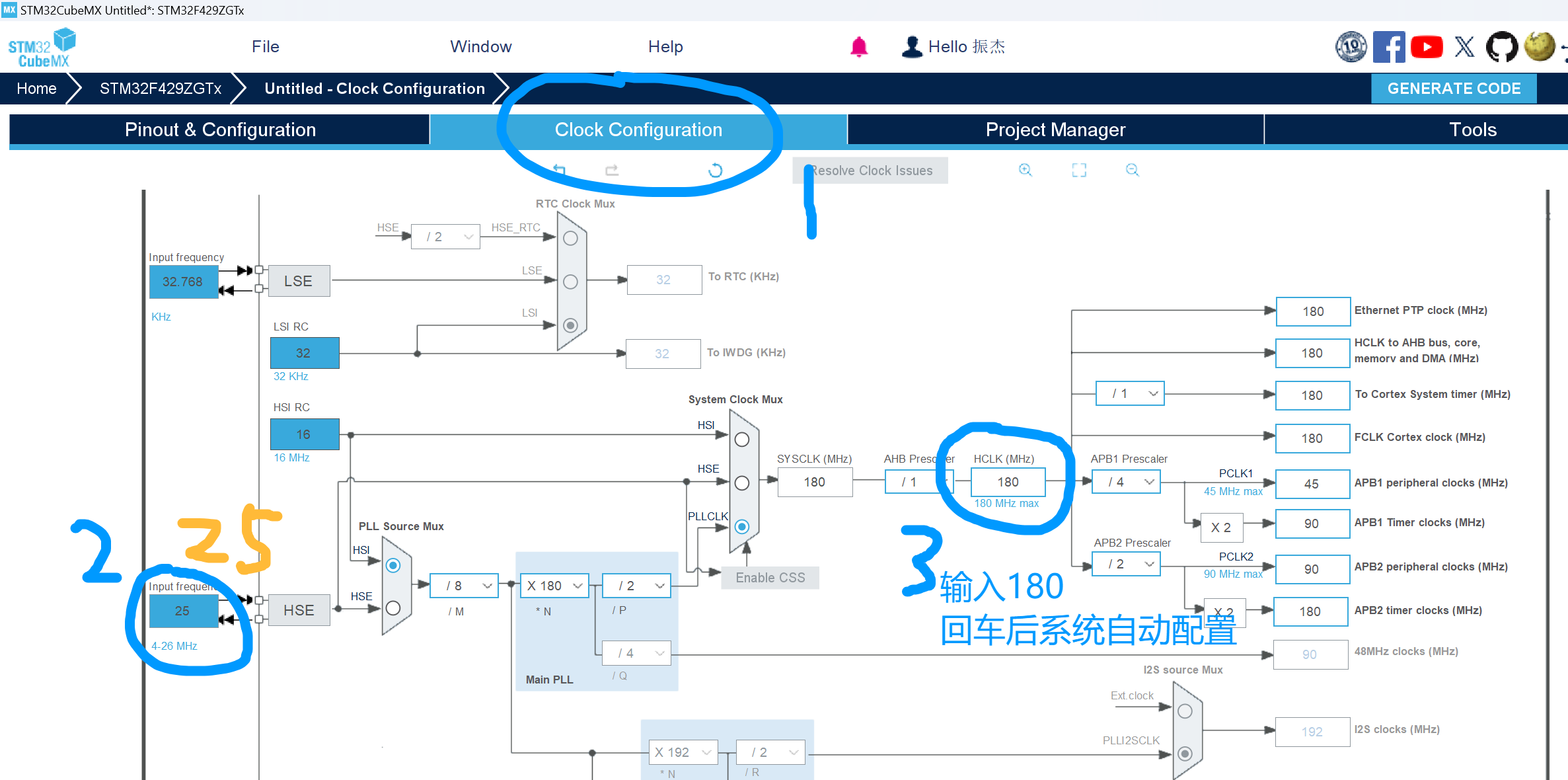Open the Main PLL /Q divider dropdown
This screenshot has height=780, width=1568.
click(x=637, y=653)
